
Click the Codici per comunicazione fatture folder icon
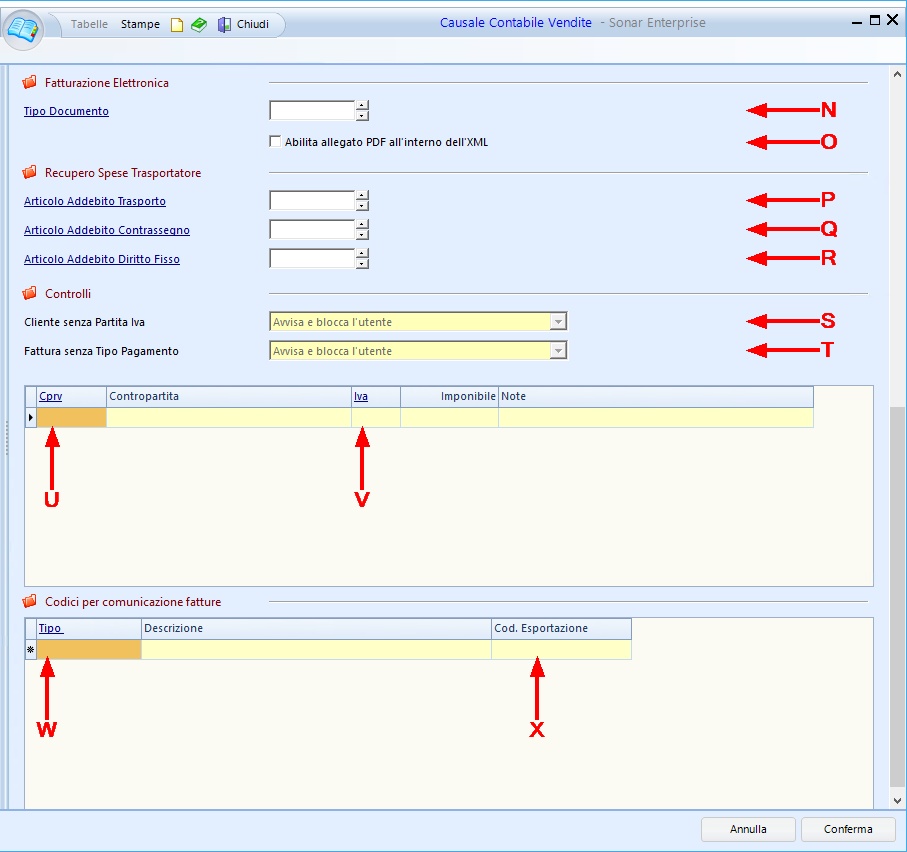click(x=30, y=602)
